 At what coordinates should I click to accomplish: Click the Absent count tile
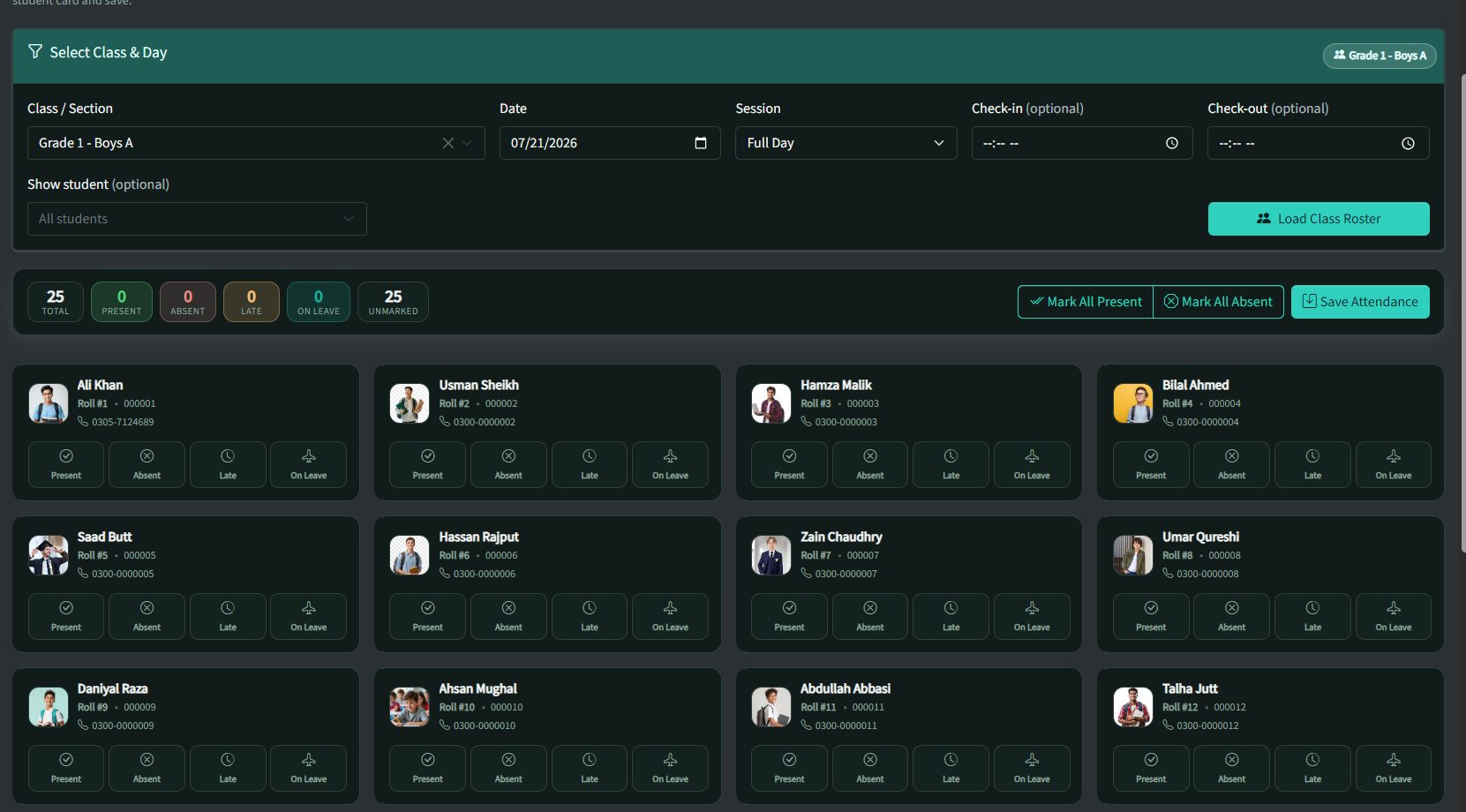click(x=188, y=302)
